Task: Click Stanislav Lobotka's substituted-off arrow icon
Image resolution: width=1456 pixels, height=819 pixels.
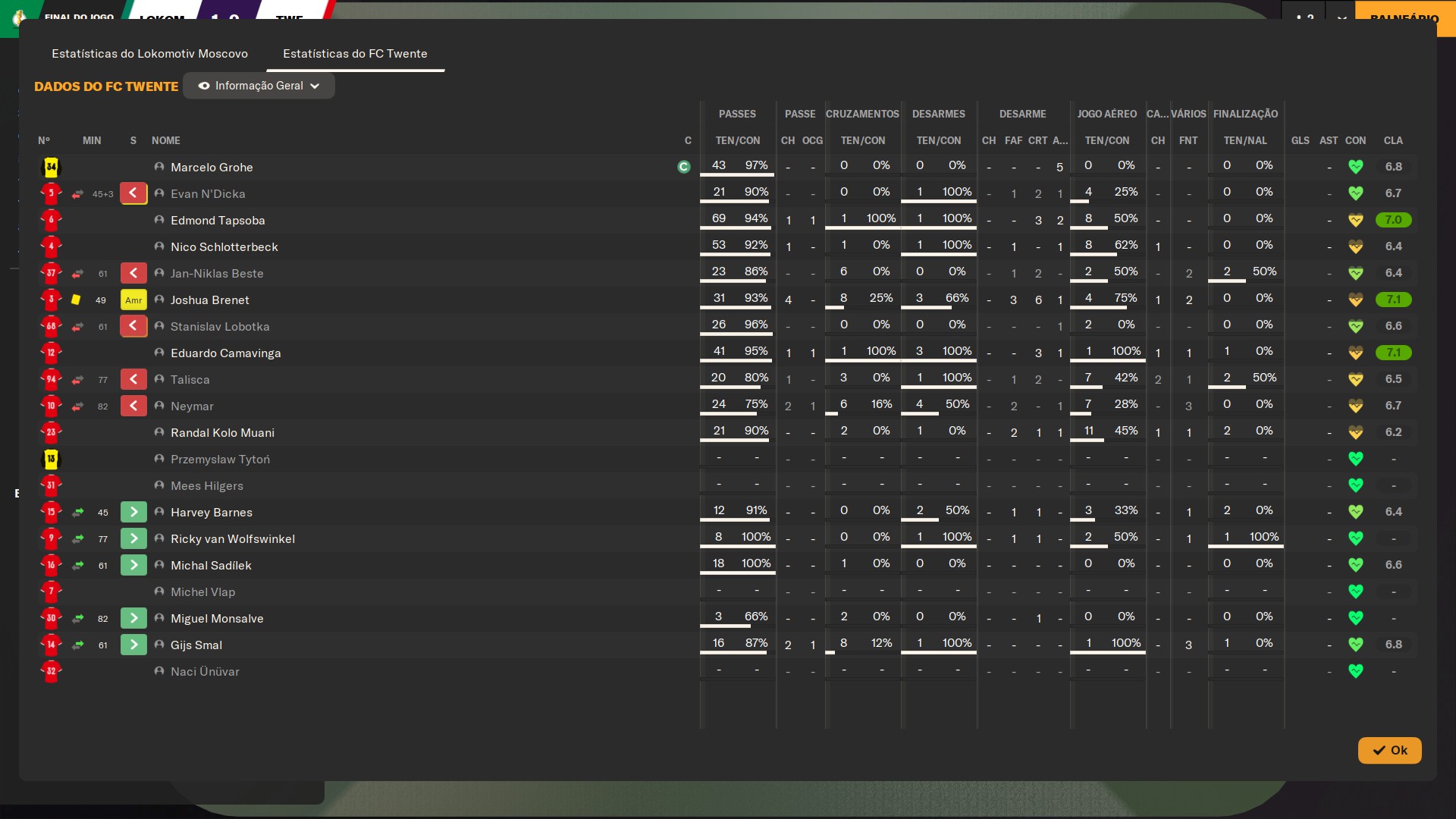Action: tap(133, 326)
